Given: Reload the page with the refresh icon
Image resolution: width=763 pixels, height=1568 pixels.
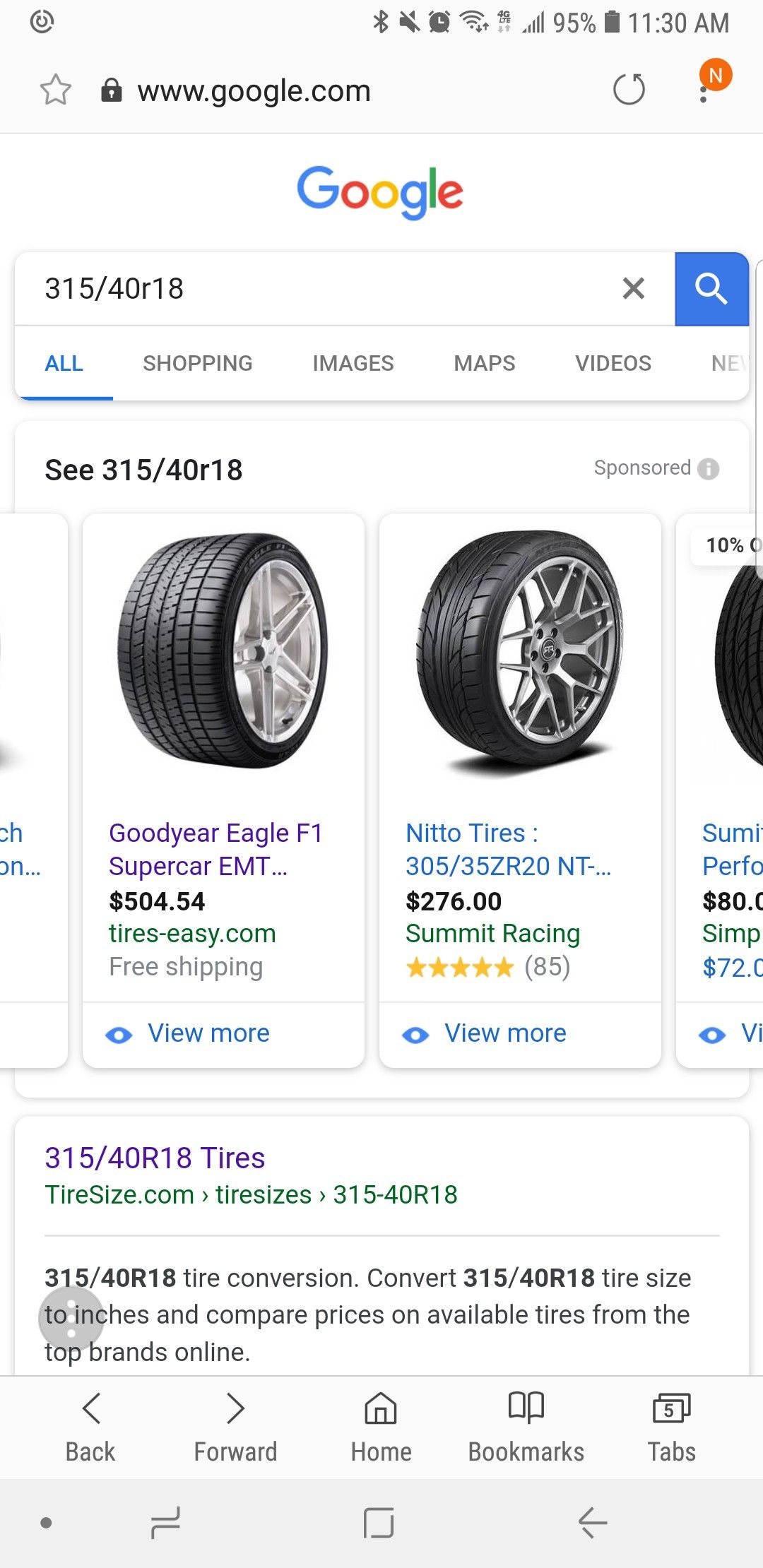Looking at the screenshot, I should point(629,90).
